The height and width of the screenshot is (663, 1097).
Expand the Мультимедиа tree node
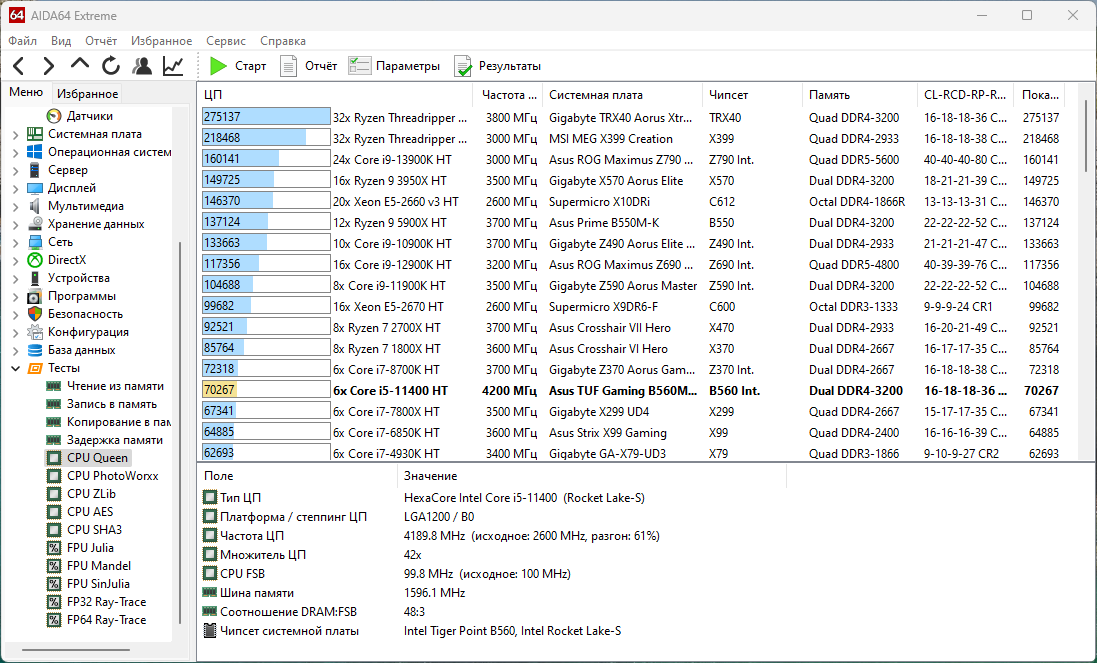click(x=15, y=206)
